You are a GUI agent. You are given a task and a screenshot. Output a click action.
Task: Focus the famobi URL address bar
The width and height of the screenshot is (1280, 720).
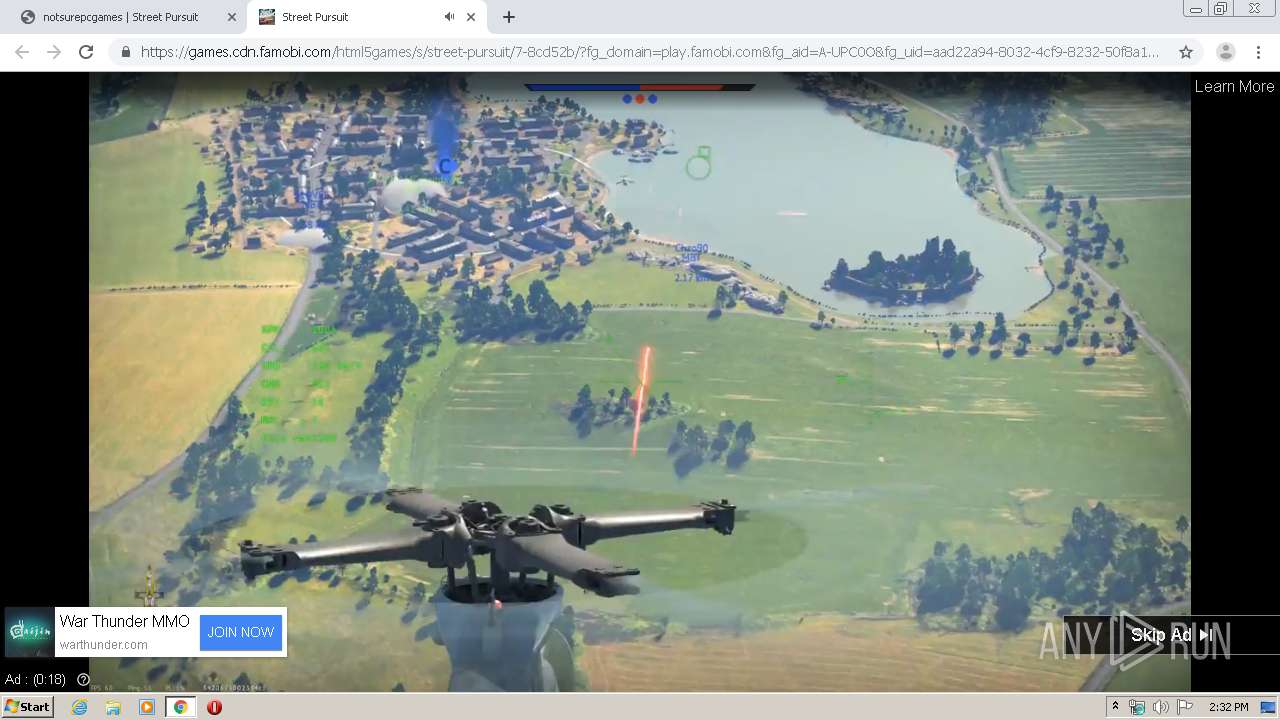pyautogui.click(x=650, y=52)
